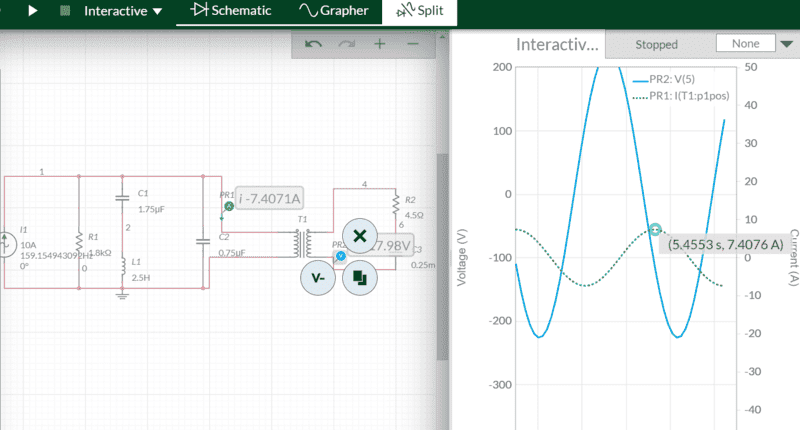Switch to the Schematic tab

click(231, 10)
